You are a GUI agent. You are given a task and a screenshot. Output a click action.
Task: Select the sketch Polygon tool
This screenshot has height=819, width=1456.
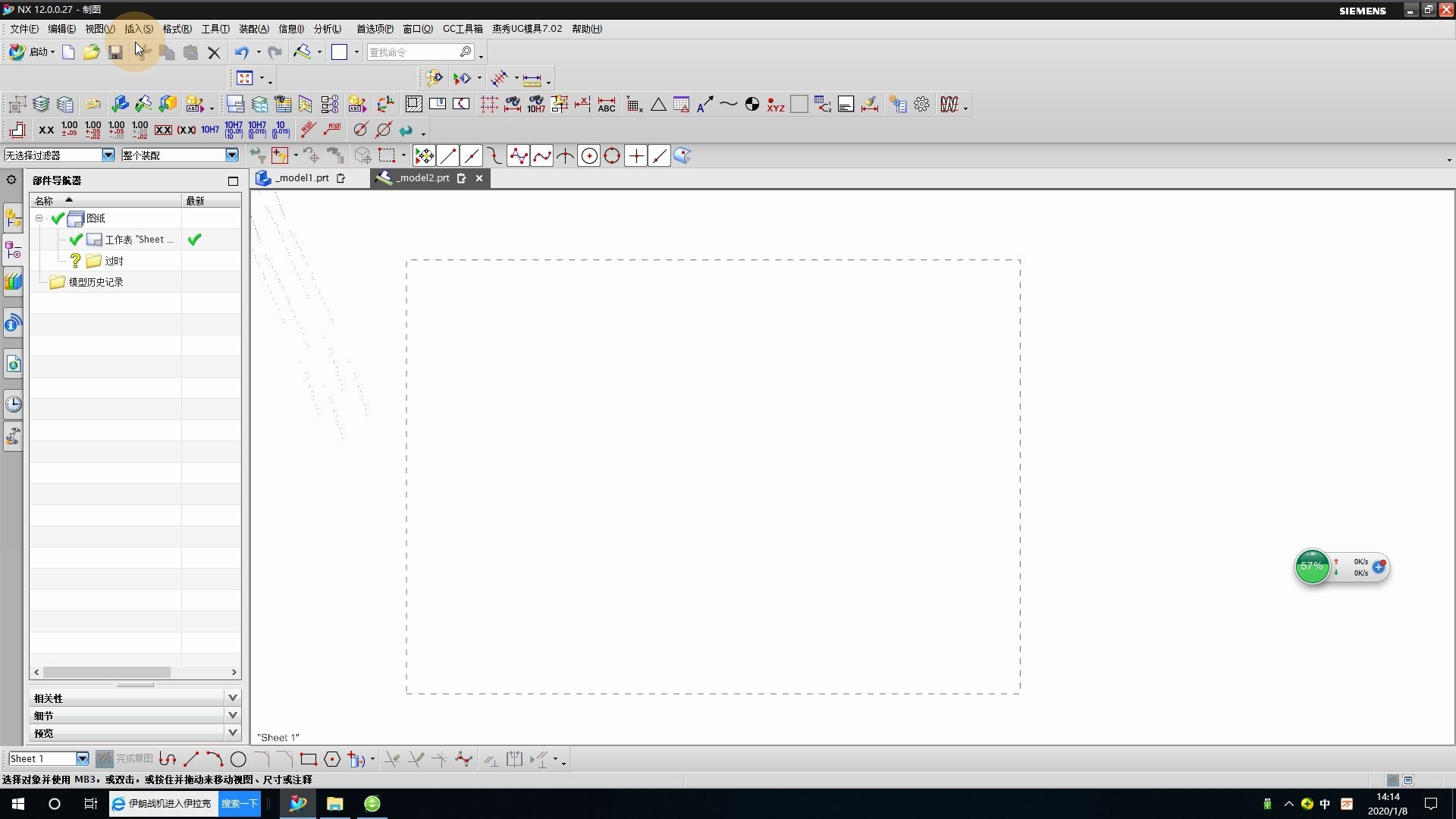pyautogui.click(x=331, y=759)
